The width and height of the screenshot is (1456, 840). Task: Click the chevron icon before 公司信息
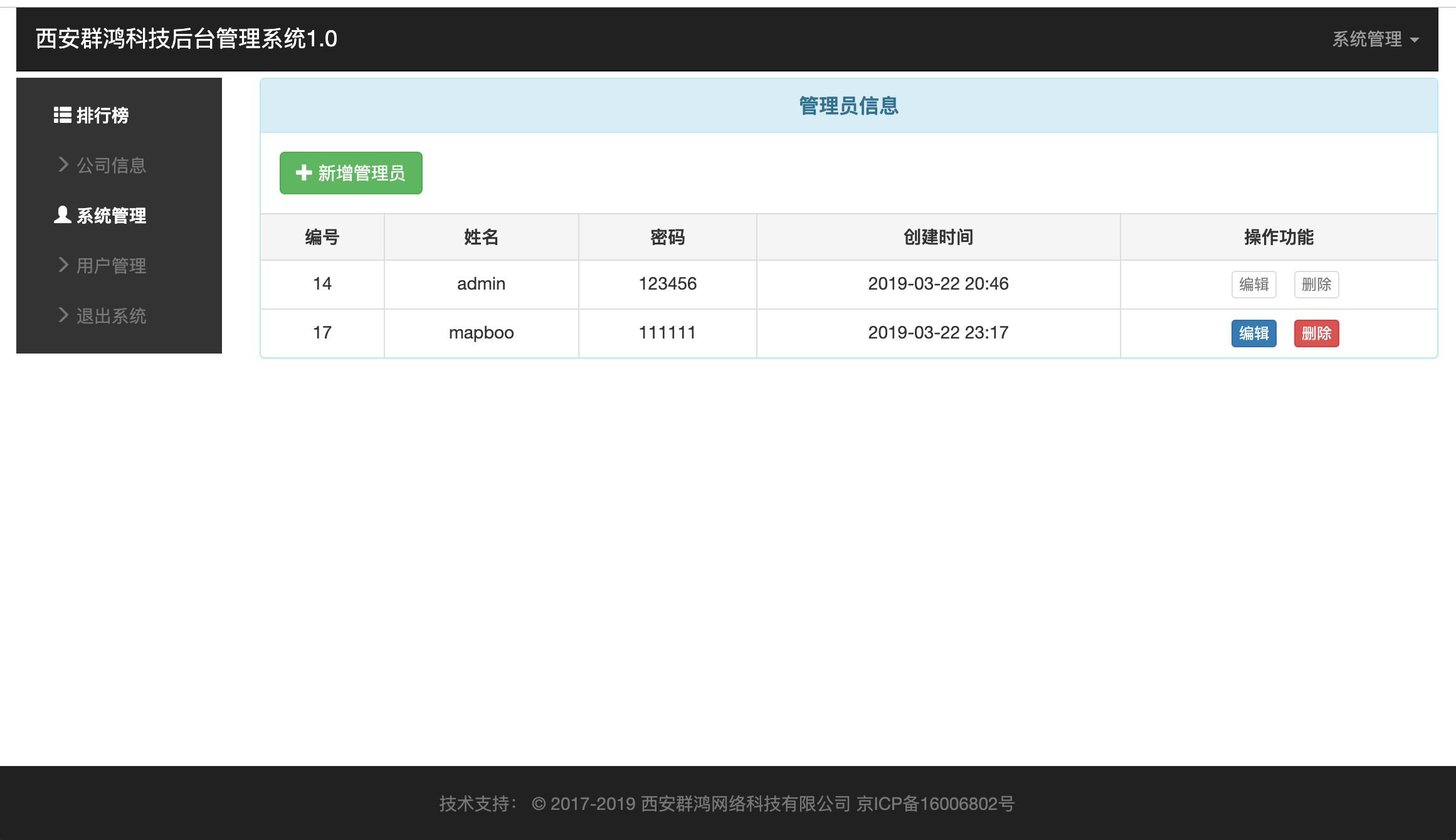(x=63, y=164)
